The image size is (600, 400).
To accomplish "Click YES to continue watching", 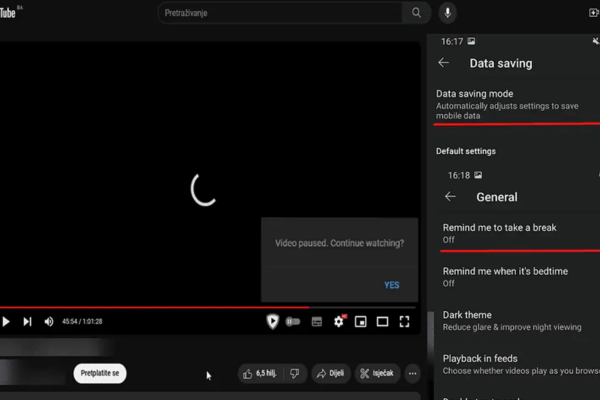I will pos(392,285).
